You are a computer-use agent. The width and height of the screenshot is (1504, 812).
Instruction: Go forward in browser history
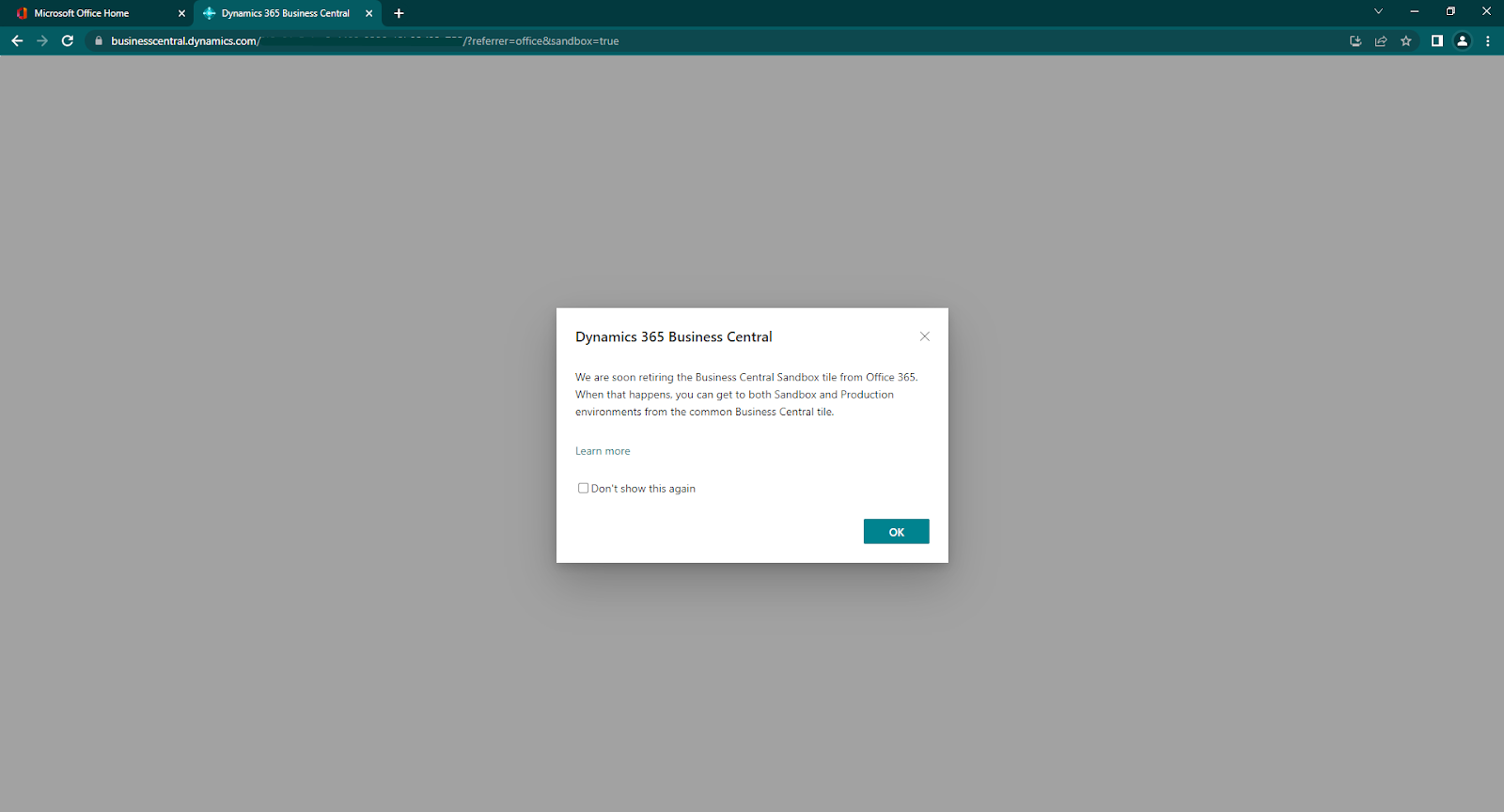coord(42,40)
